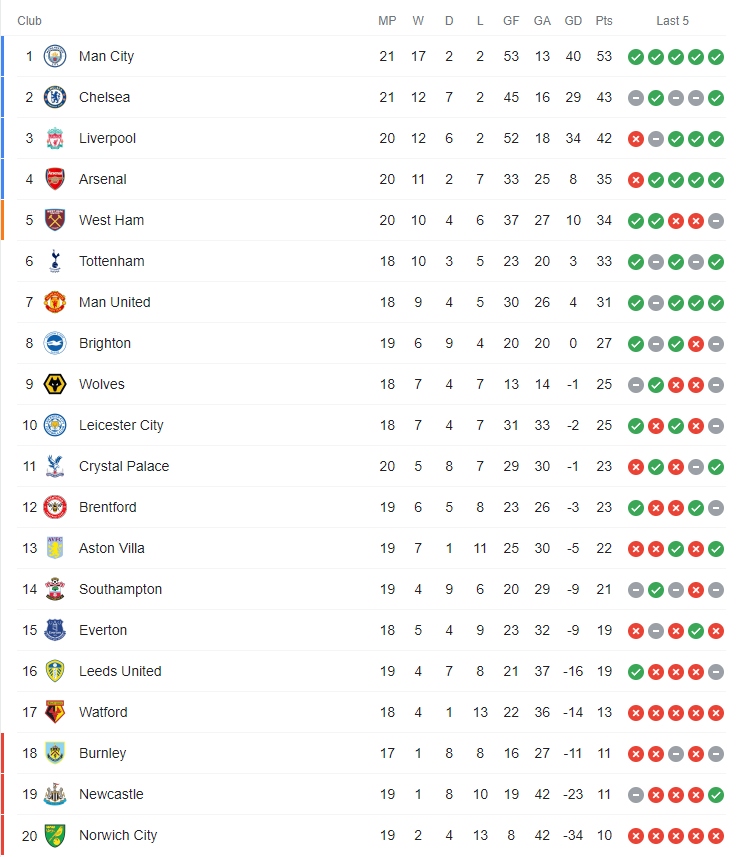Click the Wolves club logo
This screenshot has height=857, width=749.
click(x=55, y=384)
